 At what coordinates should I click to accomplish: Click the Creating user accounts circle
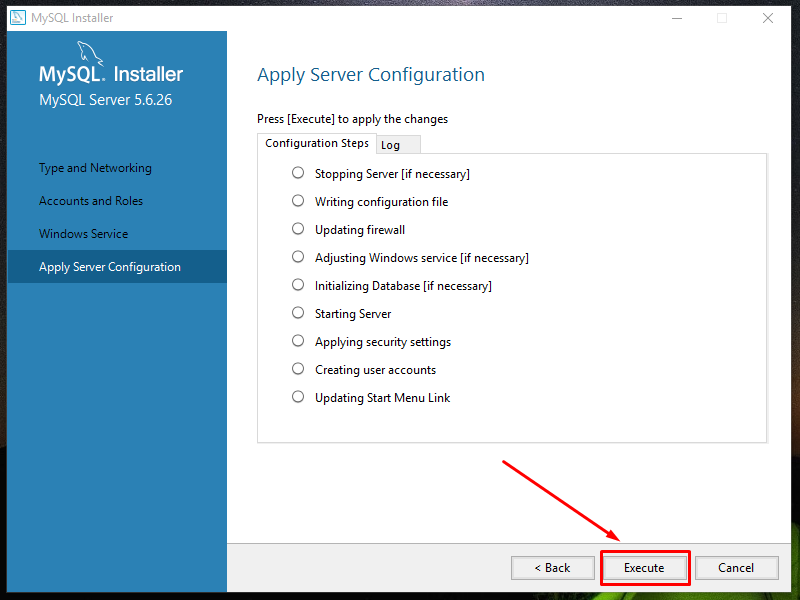coord(297,369)
